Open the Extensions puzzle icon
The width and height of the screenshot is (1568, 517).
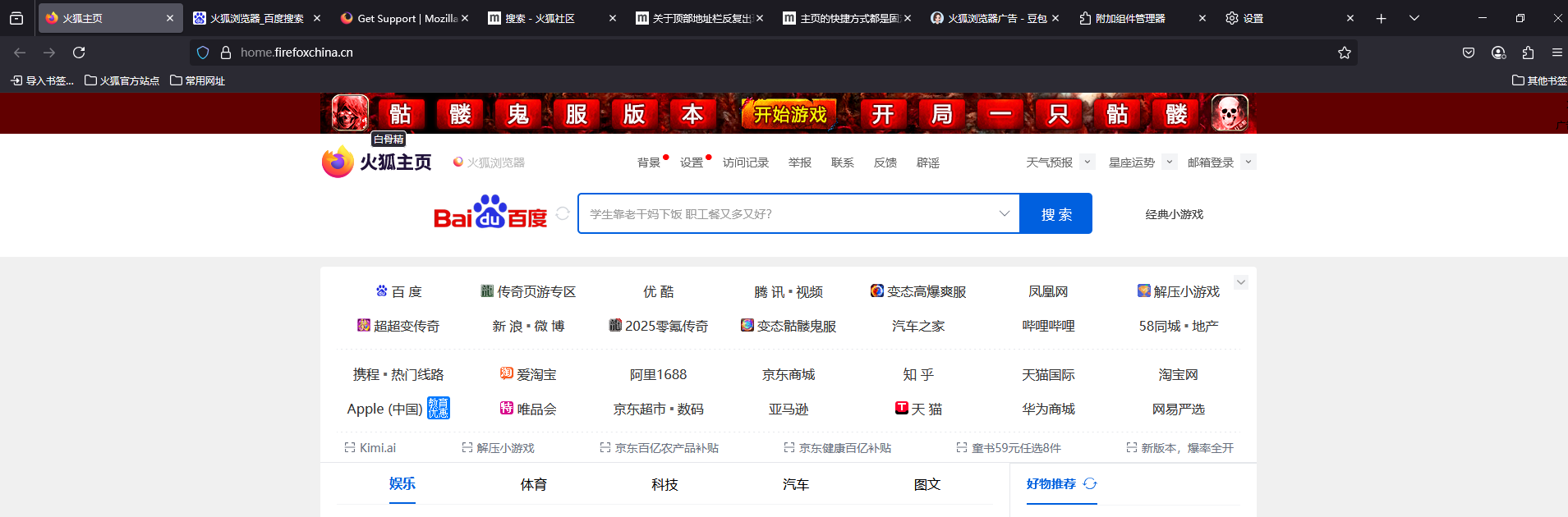point(1528,53)
